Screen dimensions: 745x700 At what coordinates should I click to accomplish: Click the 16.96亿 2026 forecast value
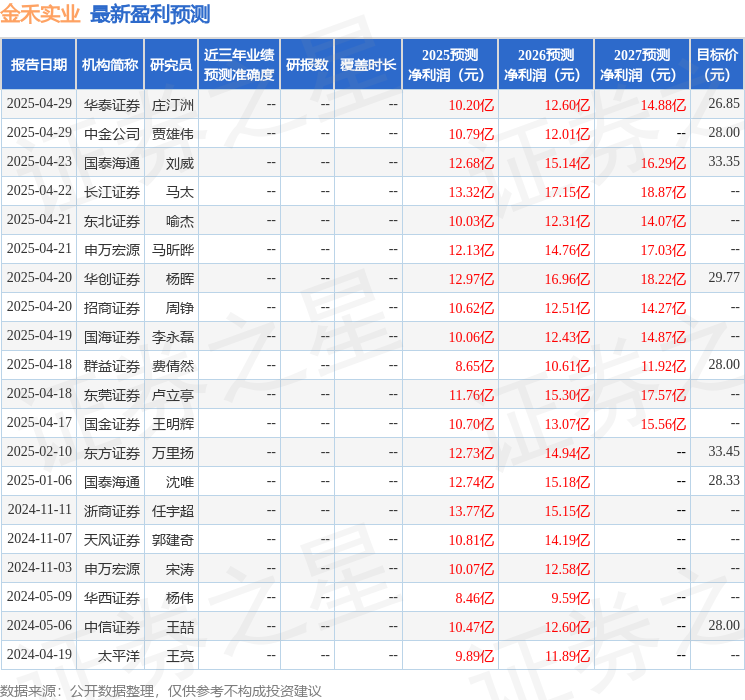click(x=567, y=279)
